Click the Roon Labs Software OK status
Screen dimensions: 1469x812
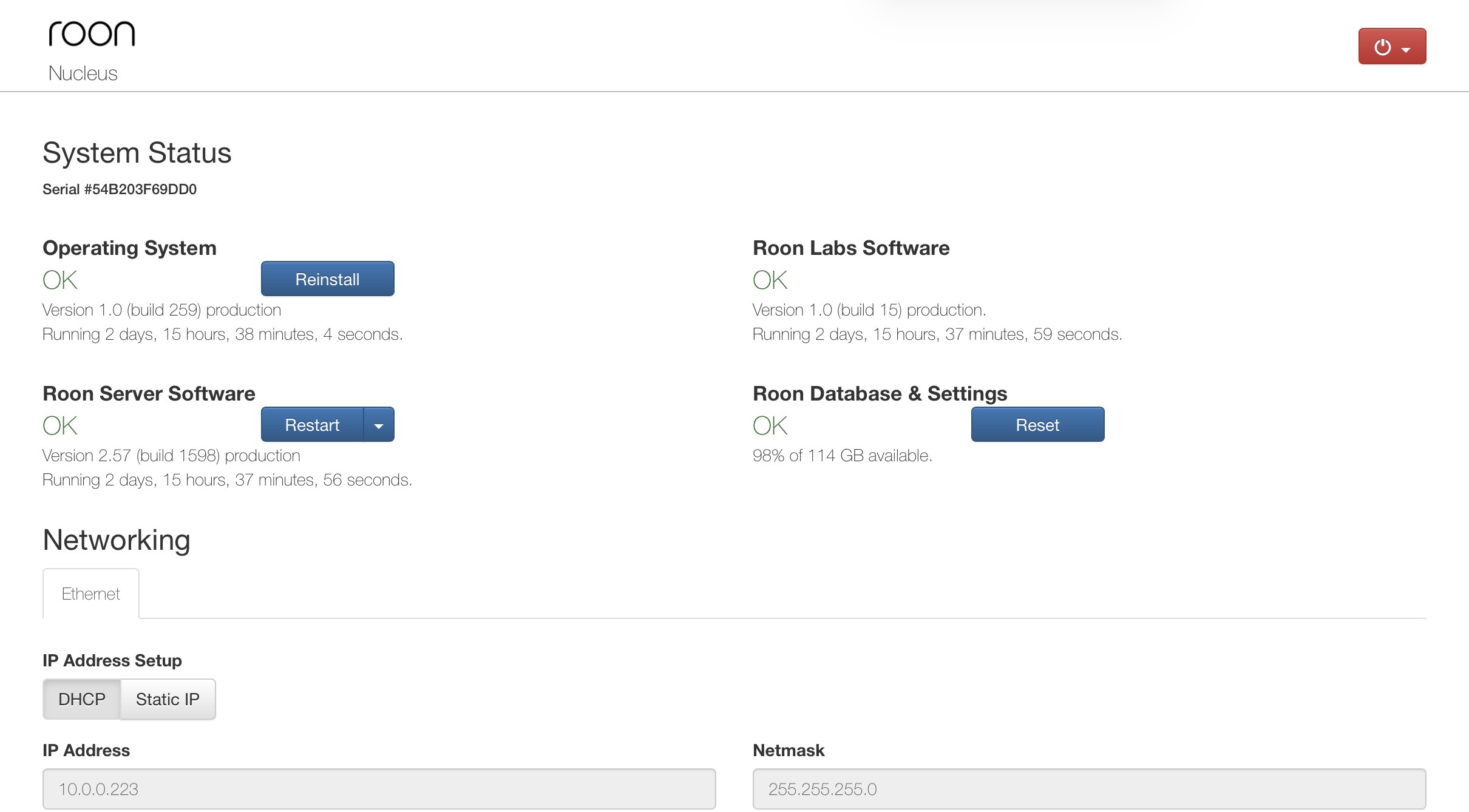tap(770, 280)
